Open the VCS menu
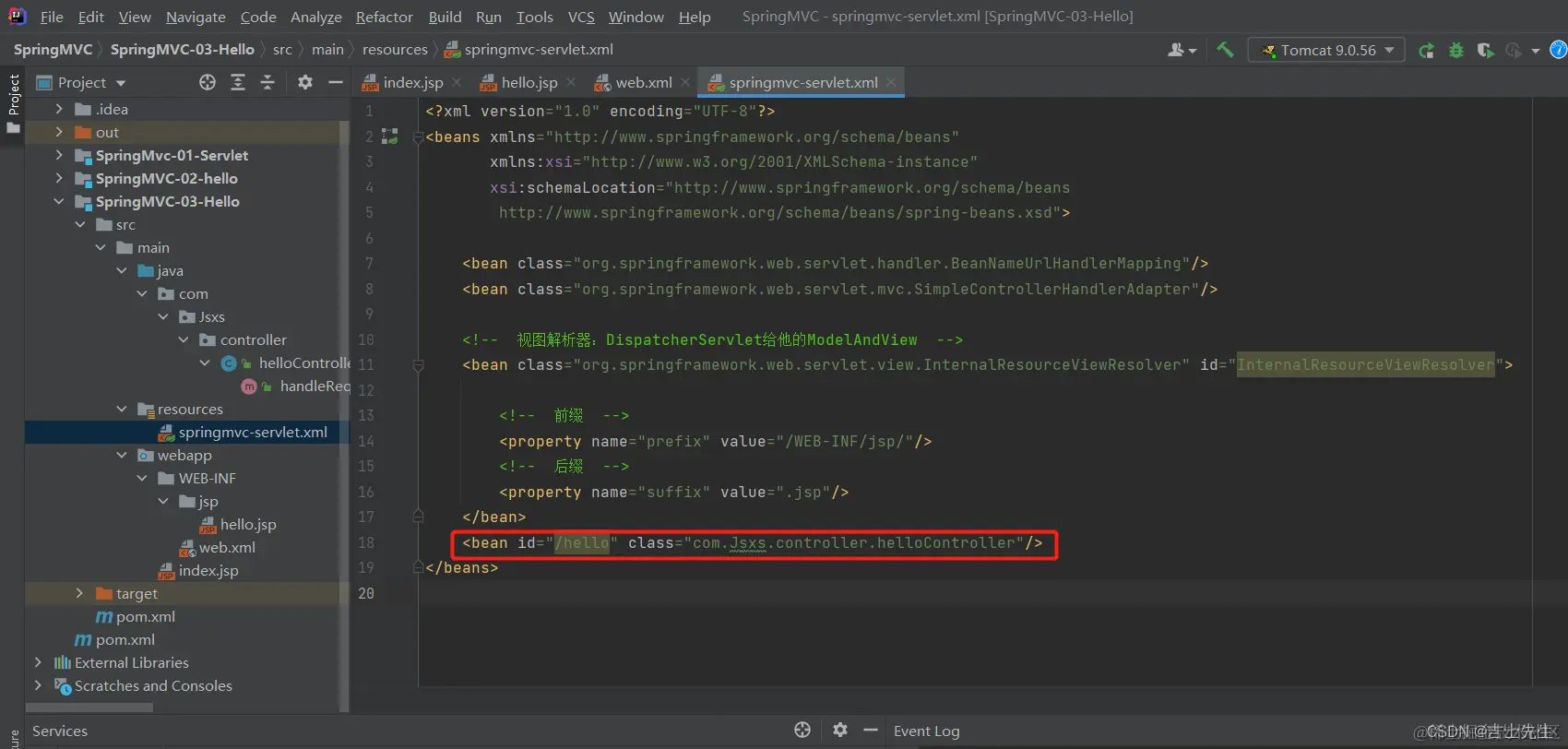Screen dimensions: 1568x749 pos(581,17)
